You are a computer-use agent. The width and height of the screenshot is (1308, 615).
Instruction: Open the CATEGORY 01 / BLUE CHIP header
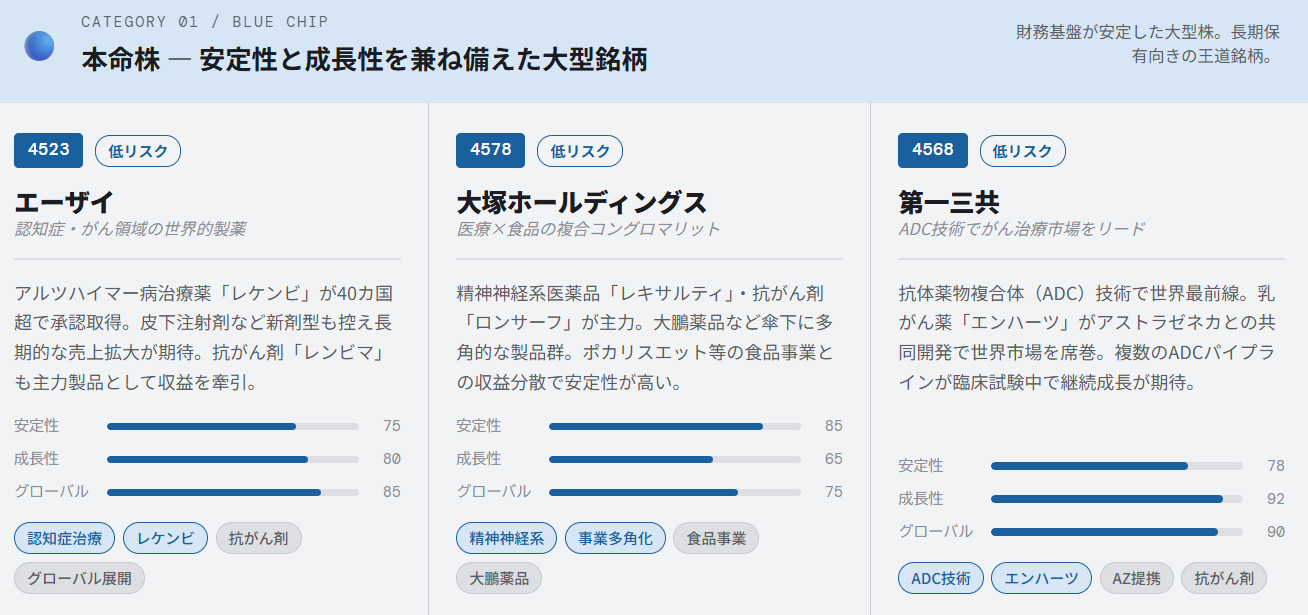(x=200, y=21)
